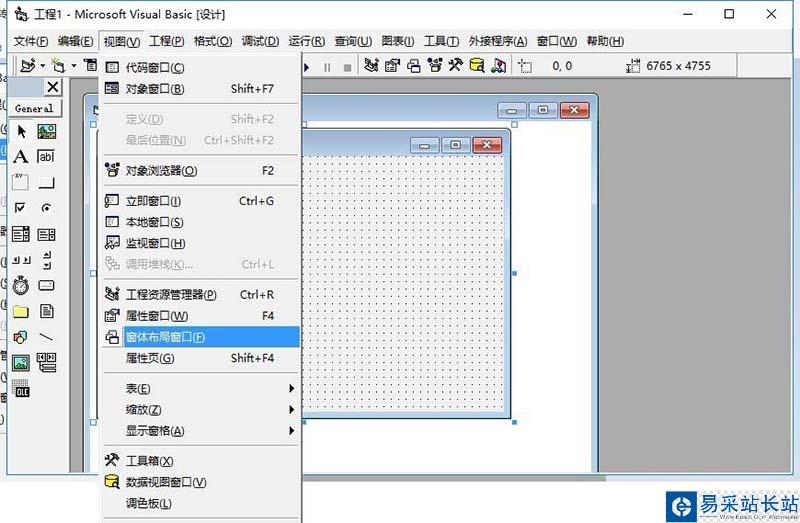
Task: Click the Start run toolbar button
Action: (307, 67)
